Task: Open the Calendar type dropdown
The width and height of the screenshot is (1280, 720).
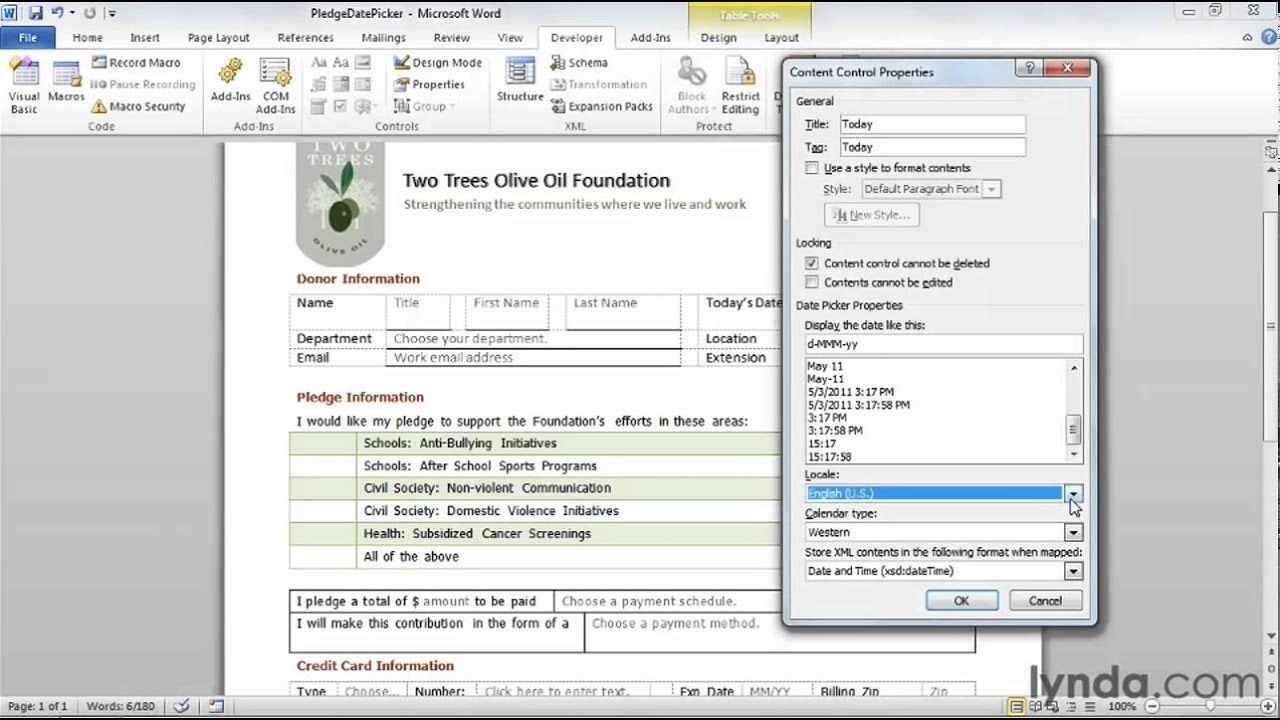Action: [x=1073, y=532]
